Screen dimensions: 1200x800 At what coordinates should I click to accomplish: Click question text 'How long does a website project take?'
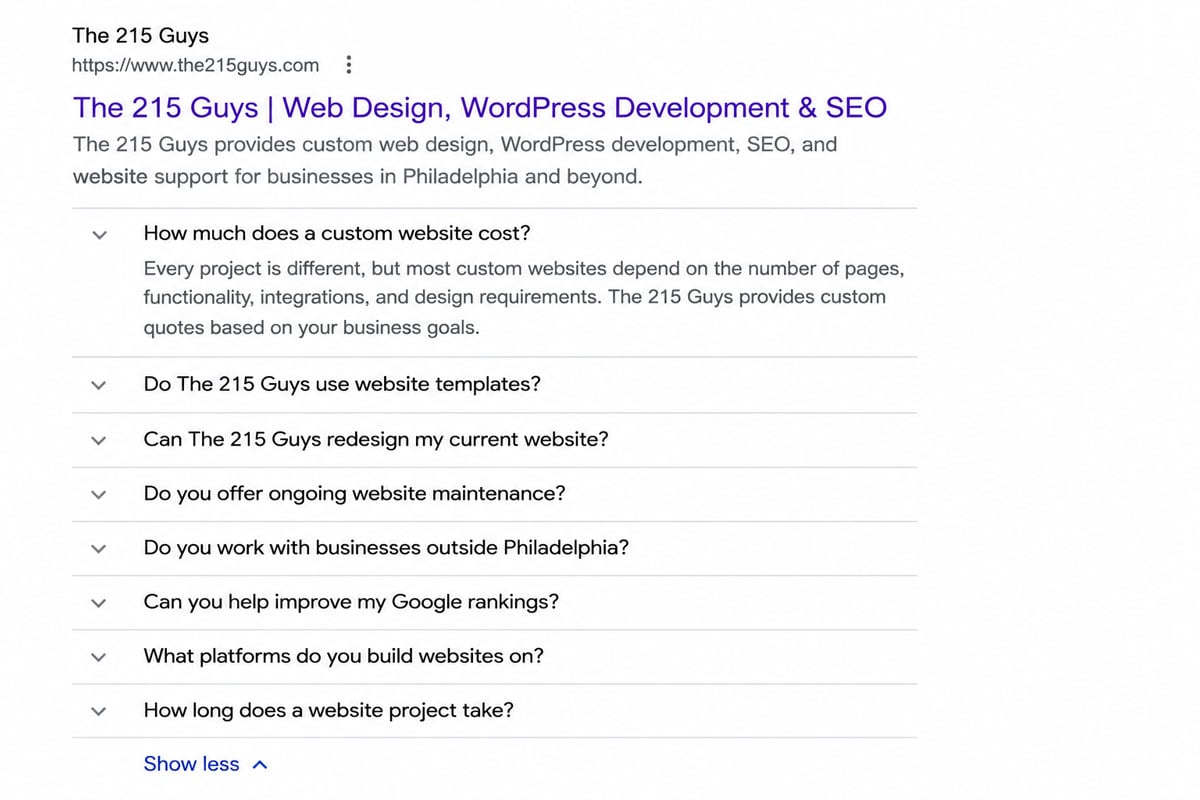tap(329, 710)
